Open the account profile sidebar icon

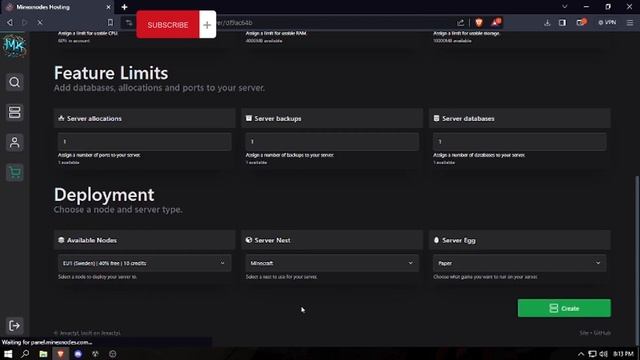pyautogui.click(x=15, y=142)
